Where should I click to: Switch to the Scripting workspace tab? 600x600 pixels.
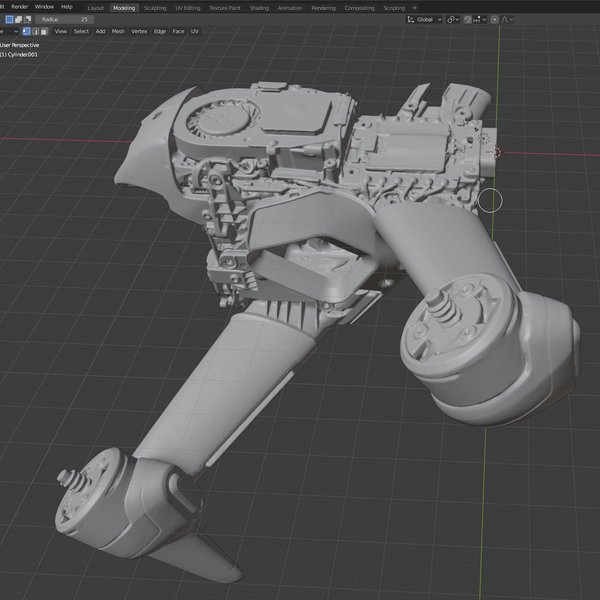[x=394, y=8]
